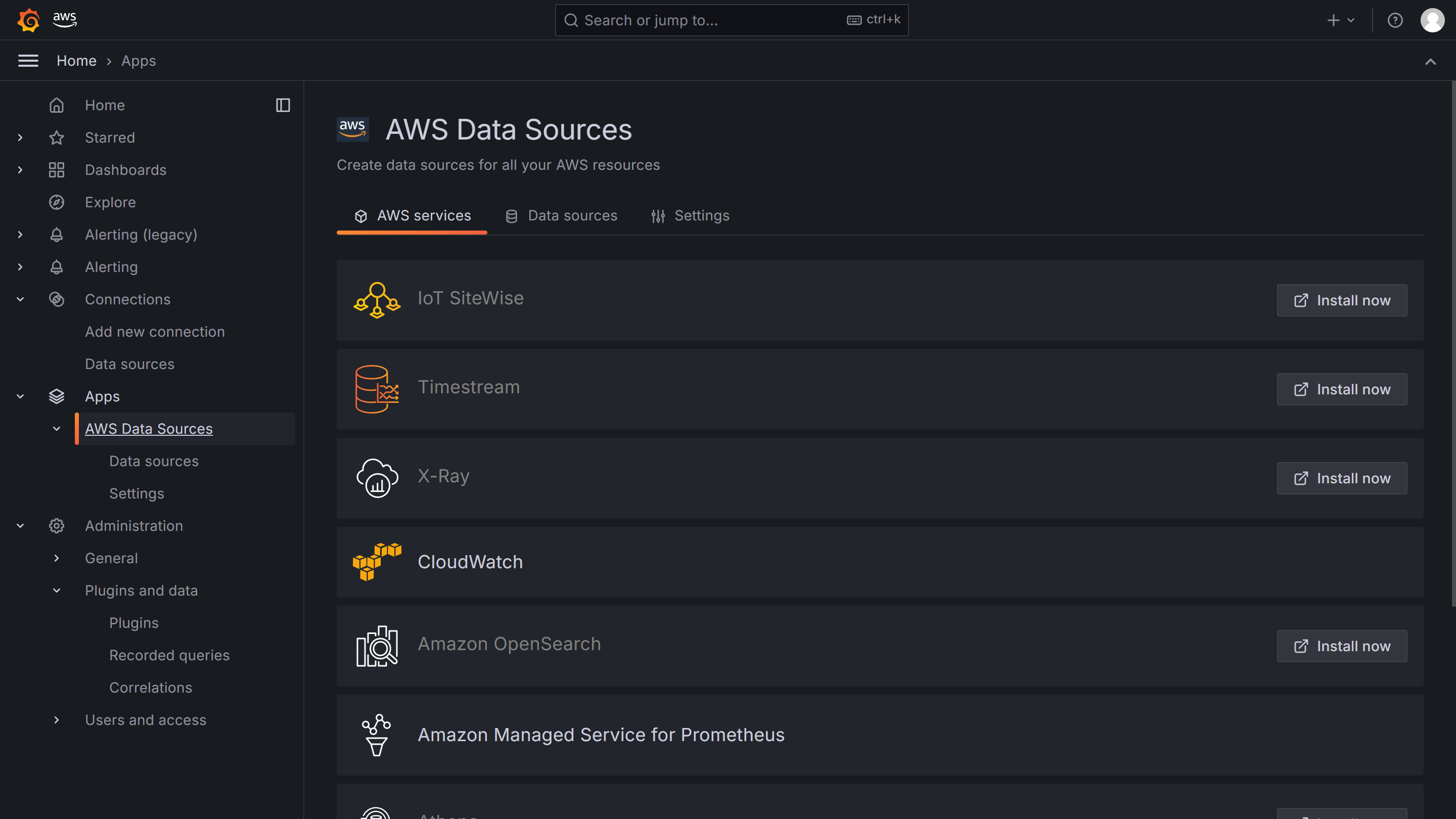Dock or undock the sidebar menu icon

click(283, 105)
